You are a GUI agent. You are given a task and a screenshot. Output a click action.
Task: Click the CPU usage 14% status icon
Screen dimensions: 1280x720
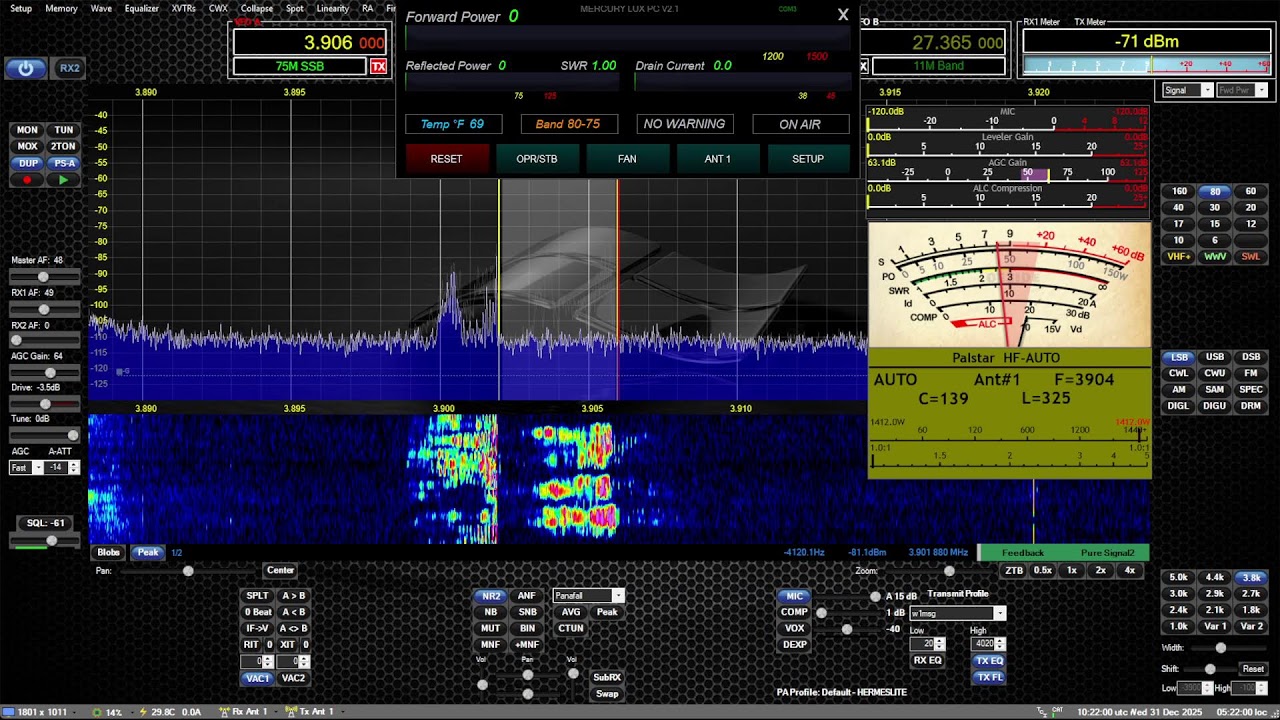(97, 712)
